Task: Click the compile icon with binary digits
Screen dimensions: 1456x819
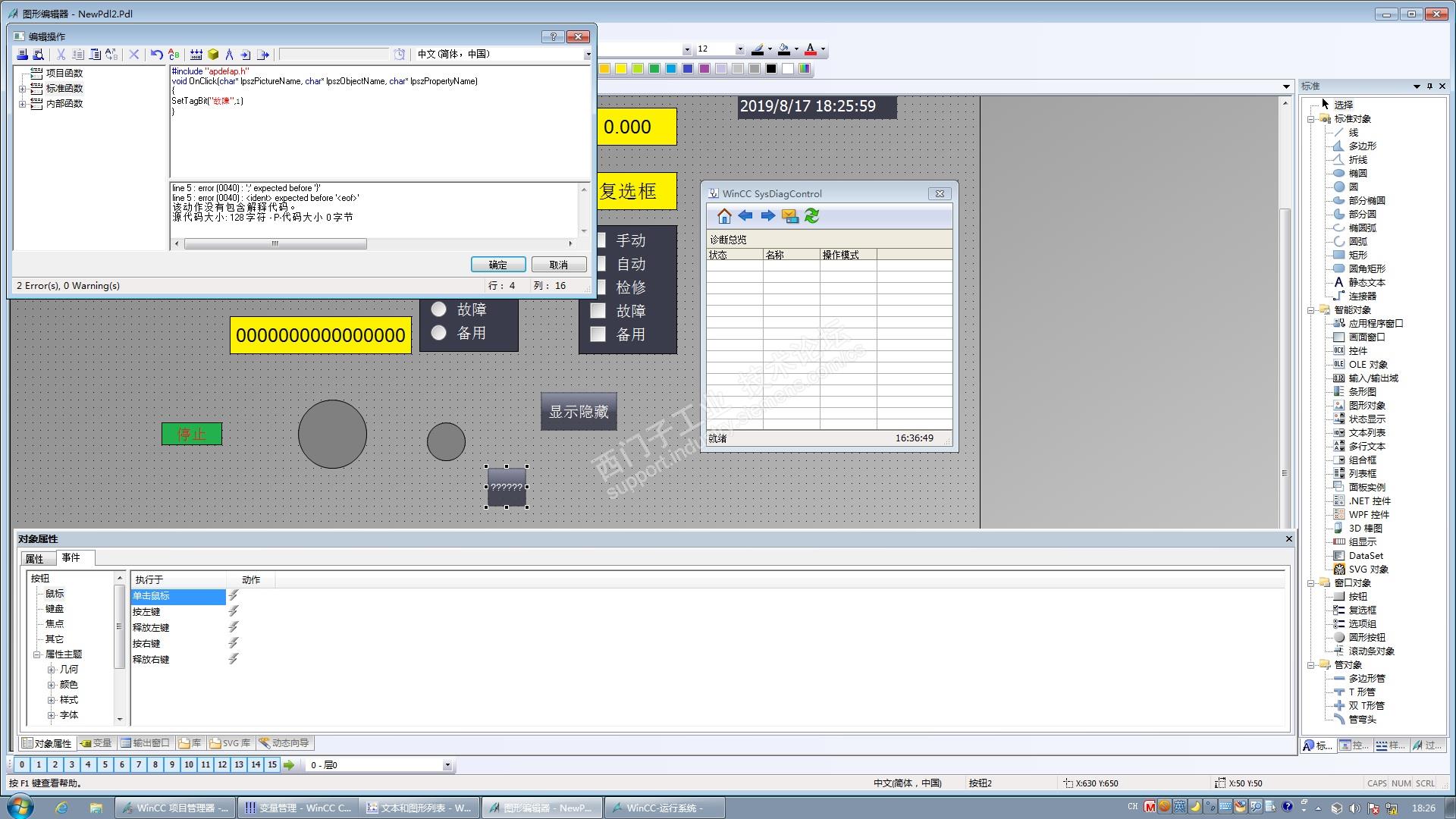Action: click(196, 55)
